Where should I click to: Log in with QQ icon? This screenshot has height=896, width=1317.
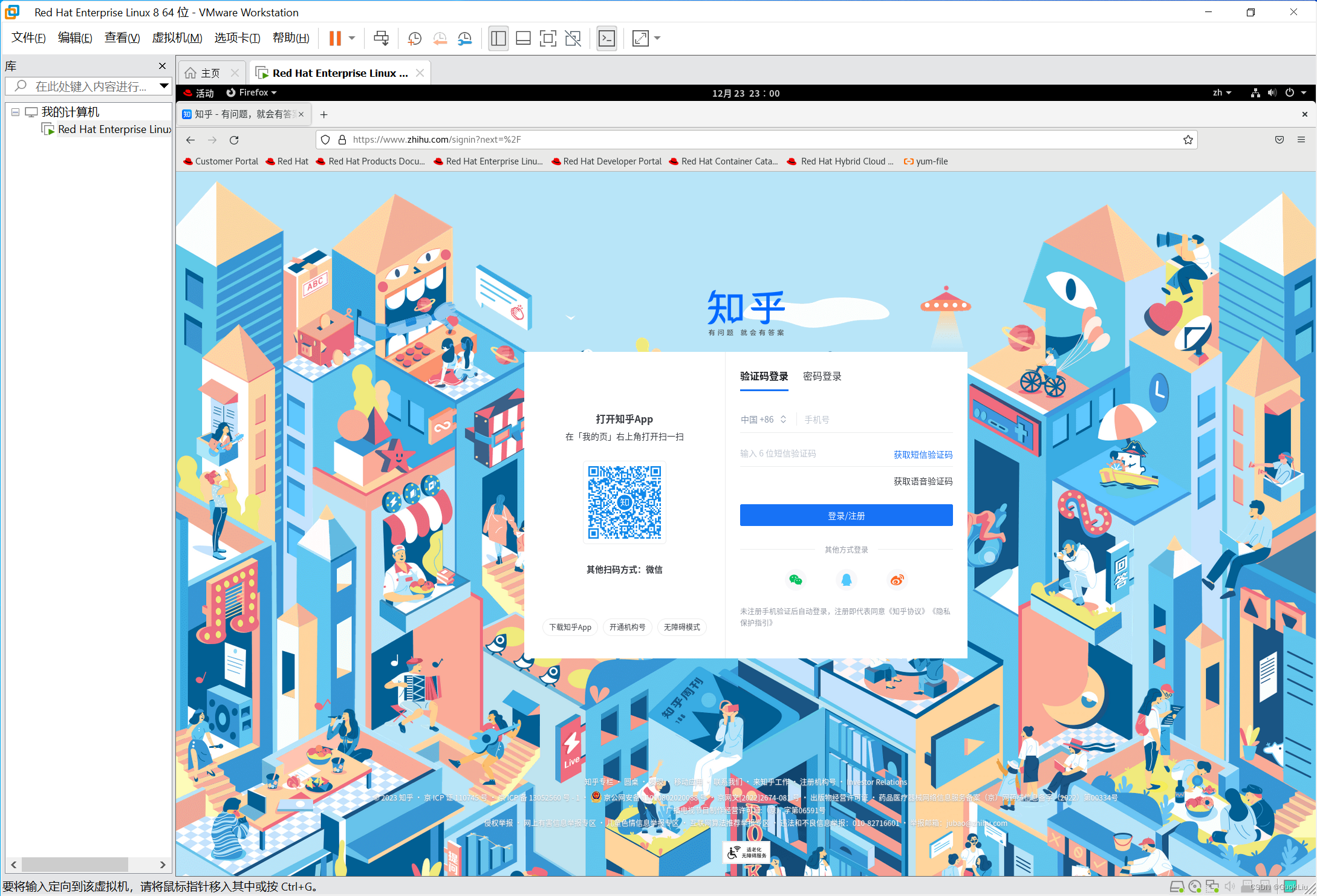pyautogui.click(x=846, y=580)
